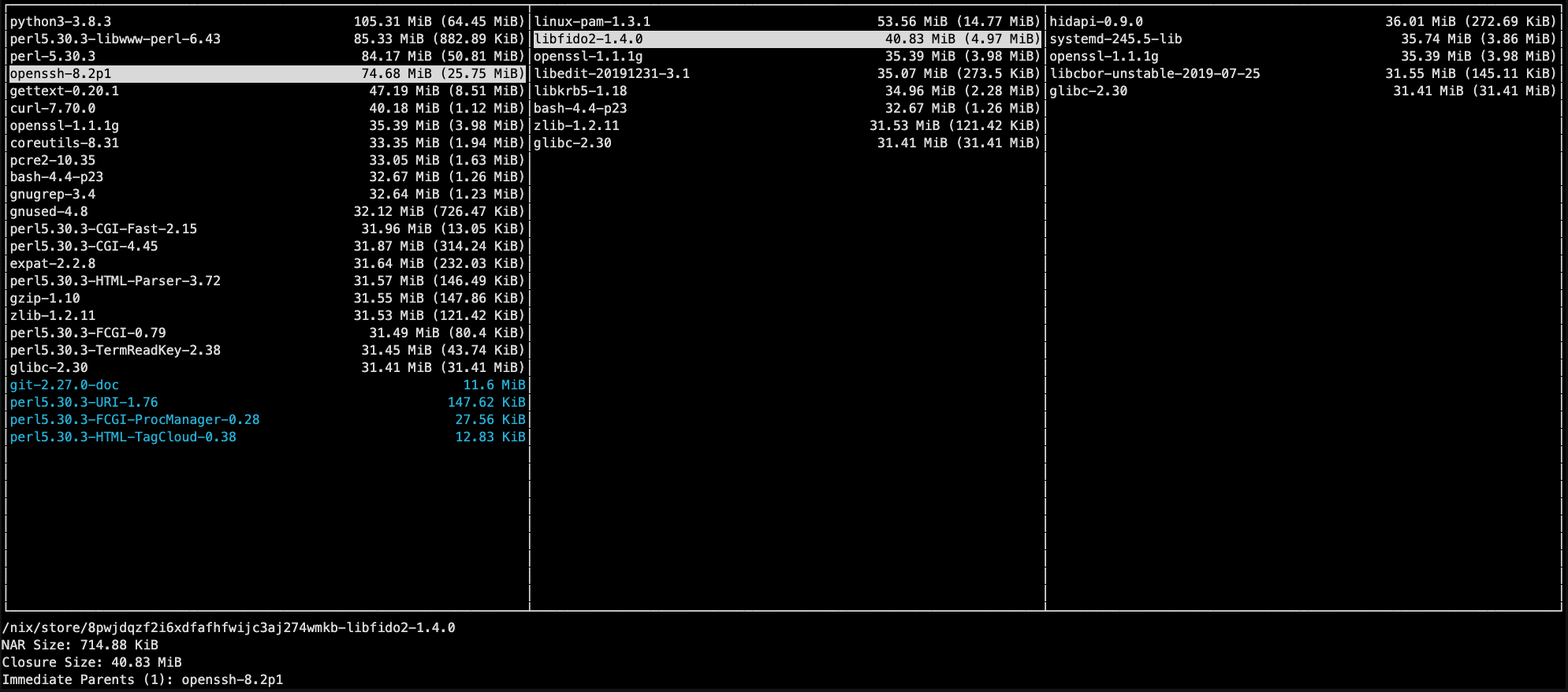Click the highlighted openssh-8.2p1 row
The width and height of the screenshot is (1568, 692).
(x=267, y=73)
